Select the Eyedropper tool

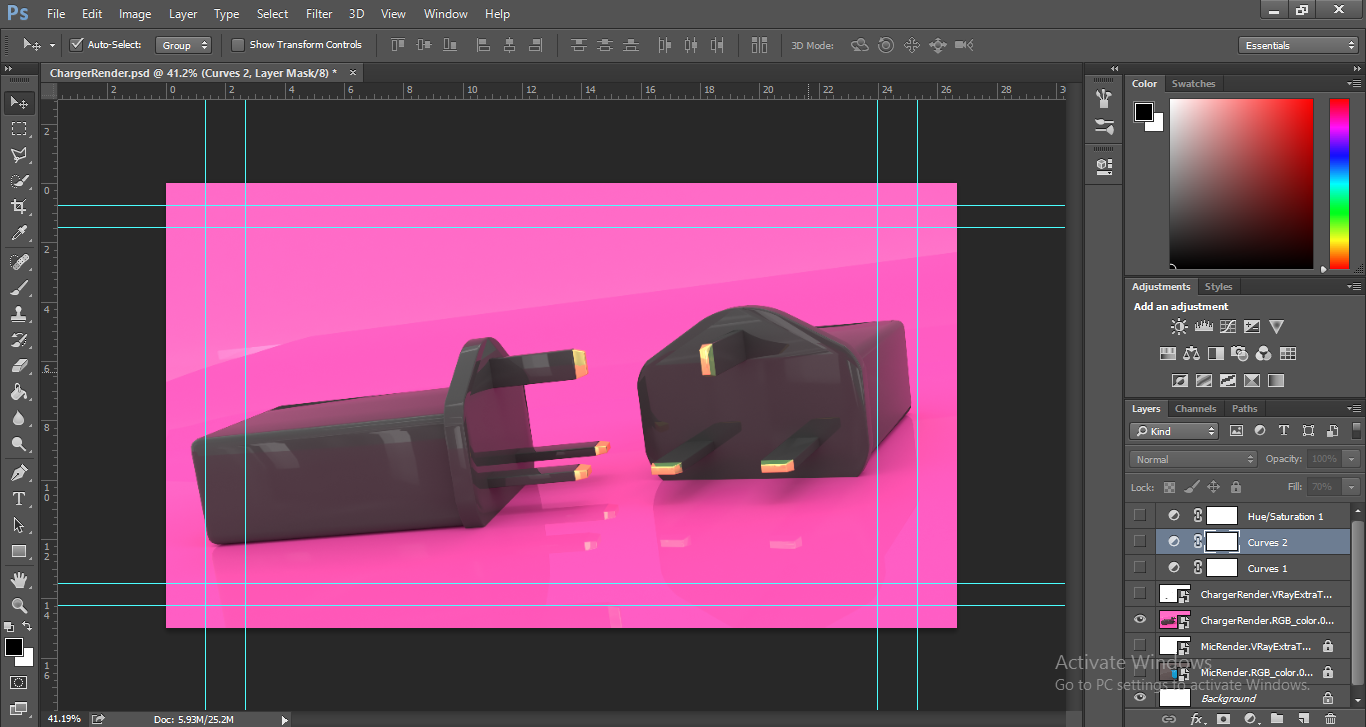click(x=19, y=233)
